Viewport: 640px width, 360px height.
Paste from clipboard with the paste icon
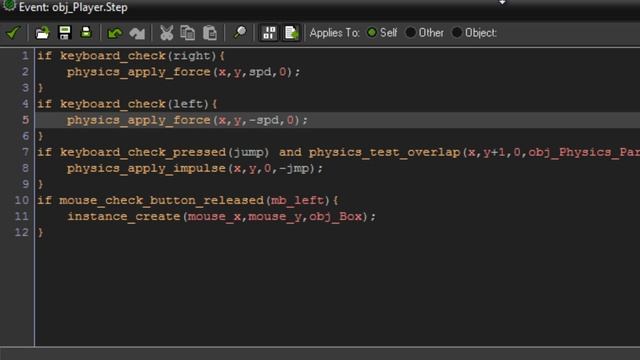[x=210, y=33]
